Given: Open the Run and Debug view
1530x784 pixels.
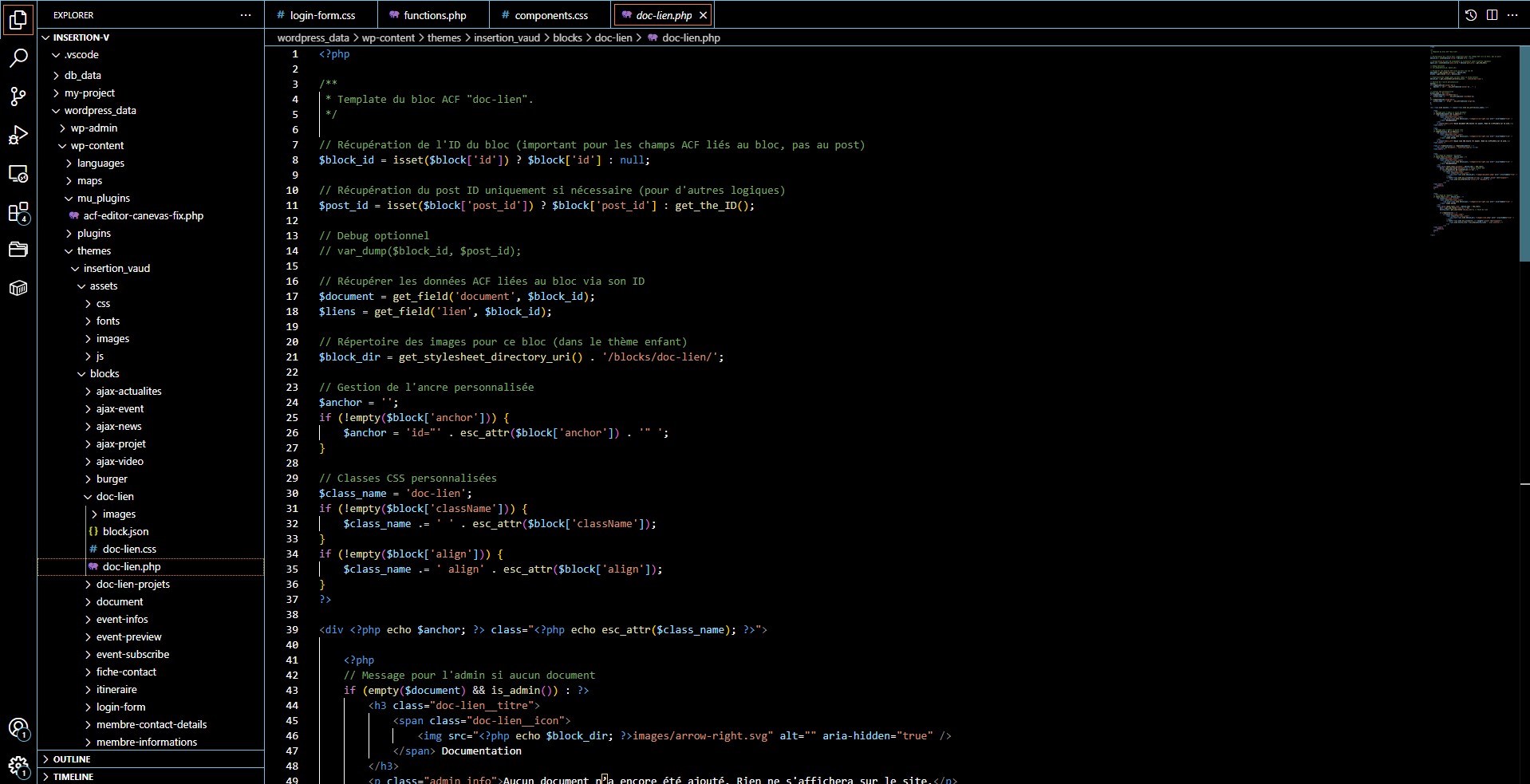Looking at the screenshot, I should 18,135.
